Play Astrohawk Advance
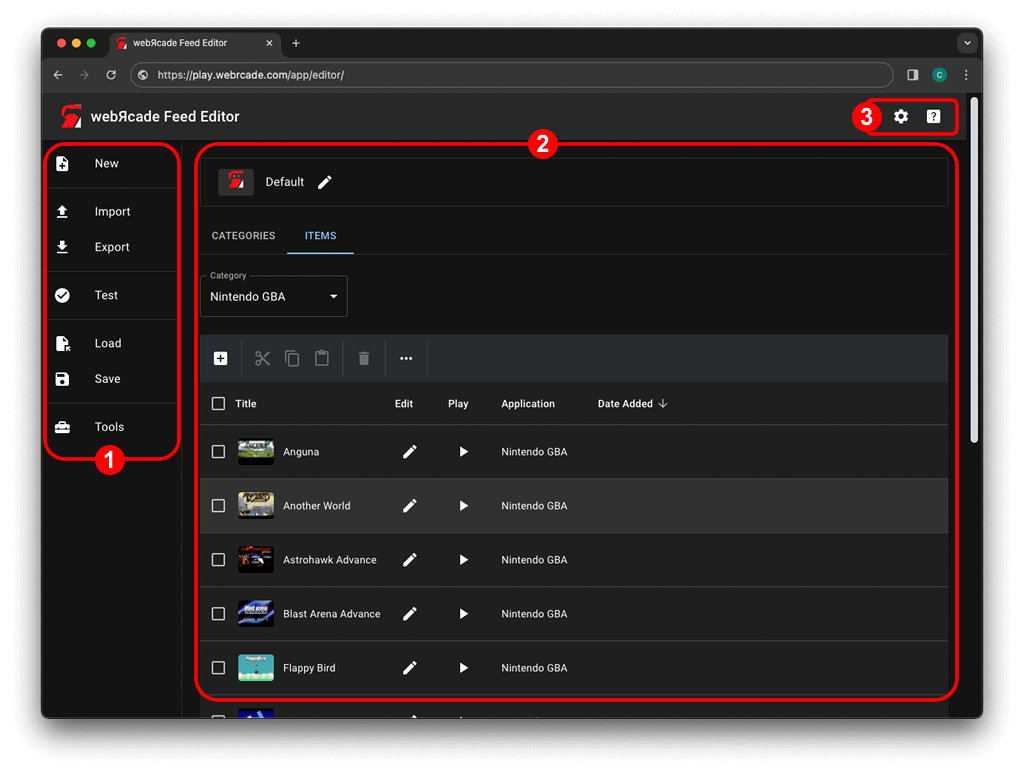 pos(464,560)
